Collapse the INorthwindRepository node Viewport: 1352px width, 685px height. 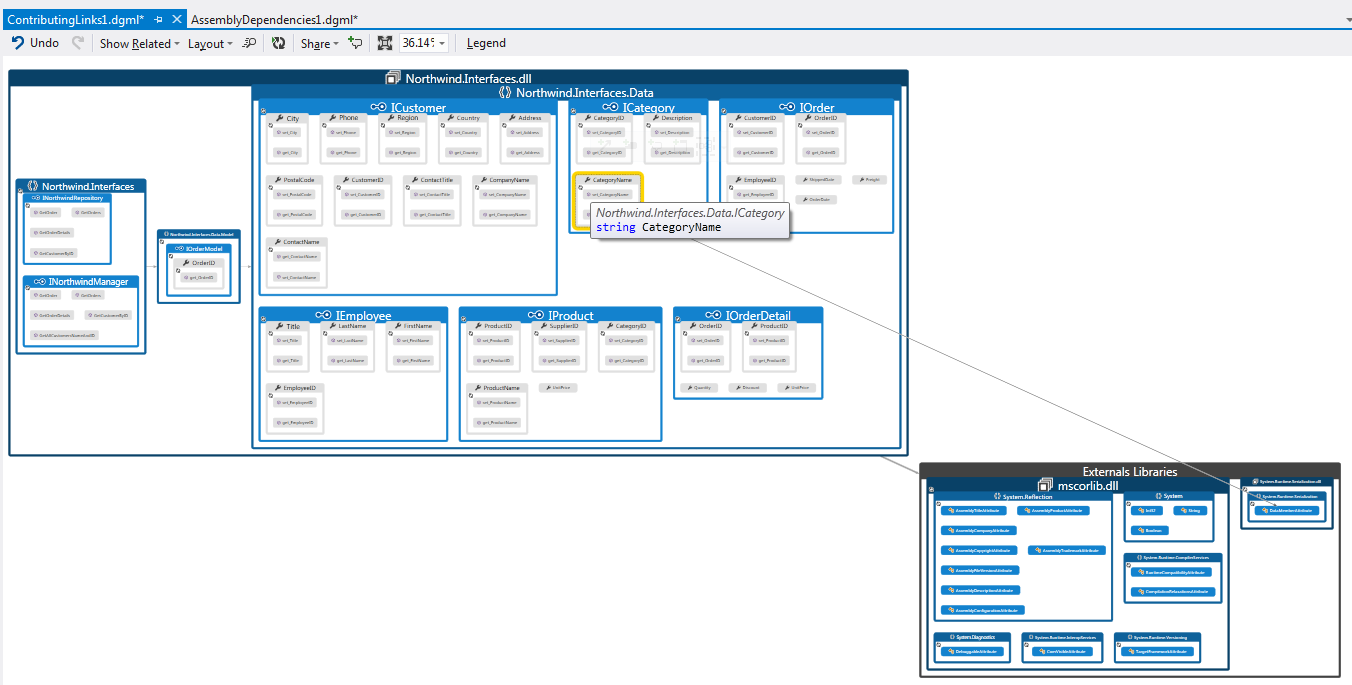27,205
